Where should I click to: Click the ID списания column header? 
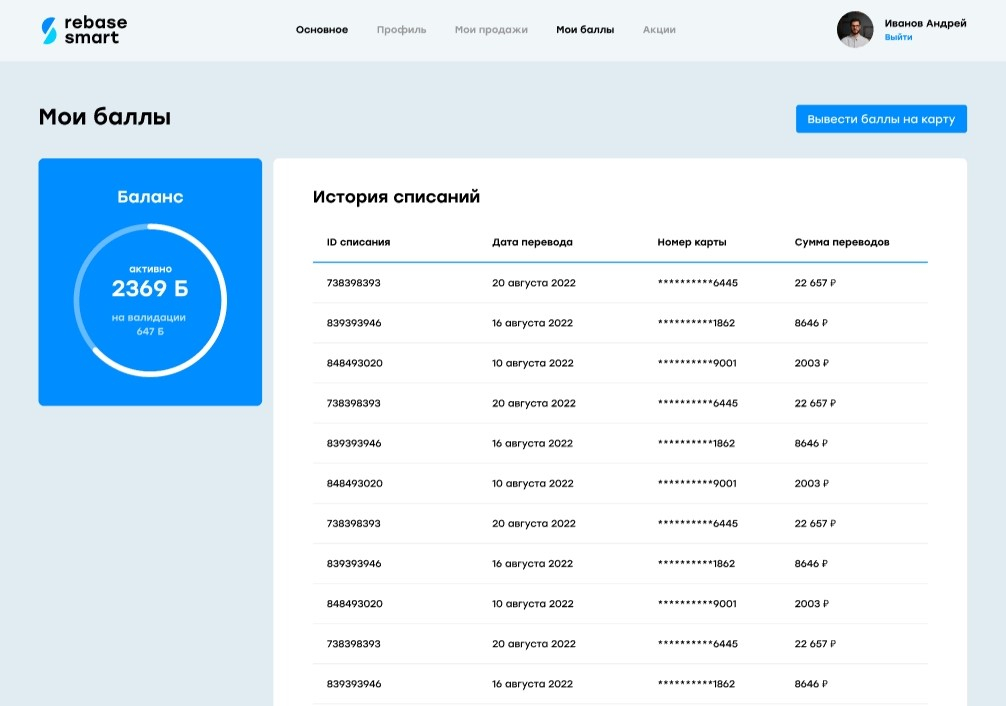coord(358,243)
